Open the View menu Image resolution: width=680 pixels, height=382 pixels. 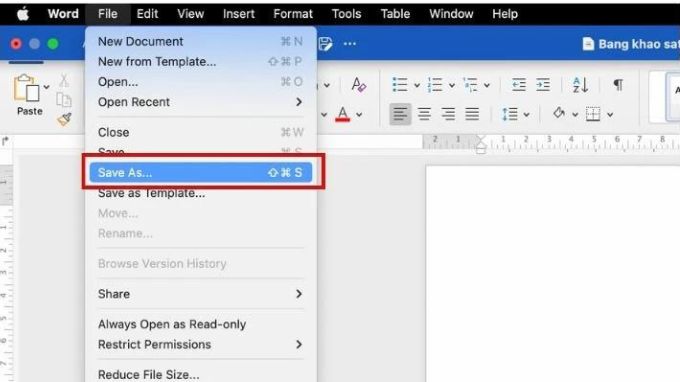pyautogui.click(x=190, y=14)
